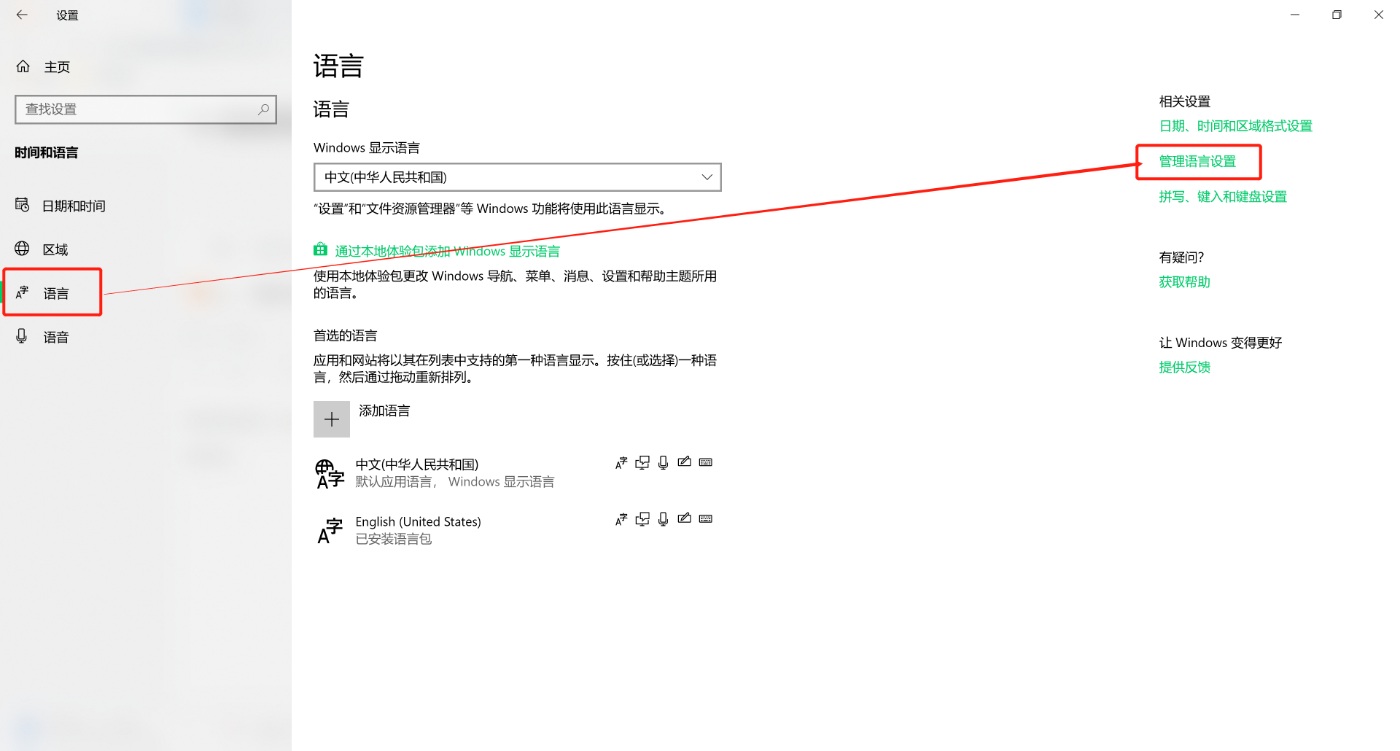
Task: Click the keyboard icon on the 中文 row
Action: [705, 462]
